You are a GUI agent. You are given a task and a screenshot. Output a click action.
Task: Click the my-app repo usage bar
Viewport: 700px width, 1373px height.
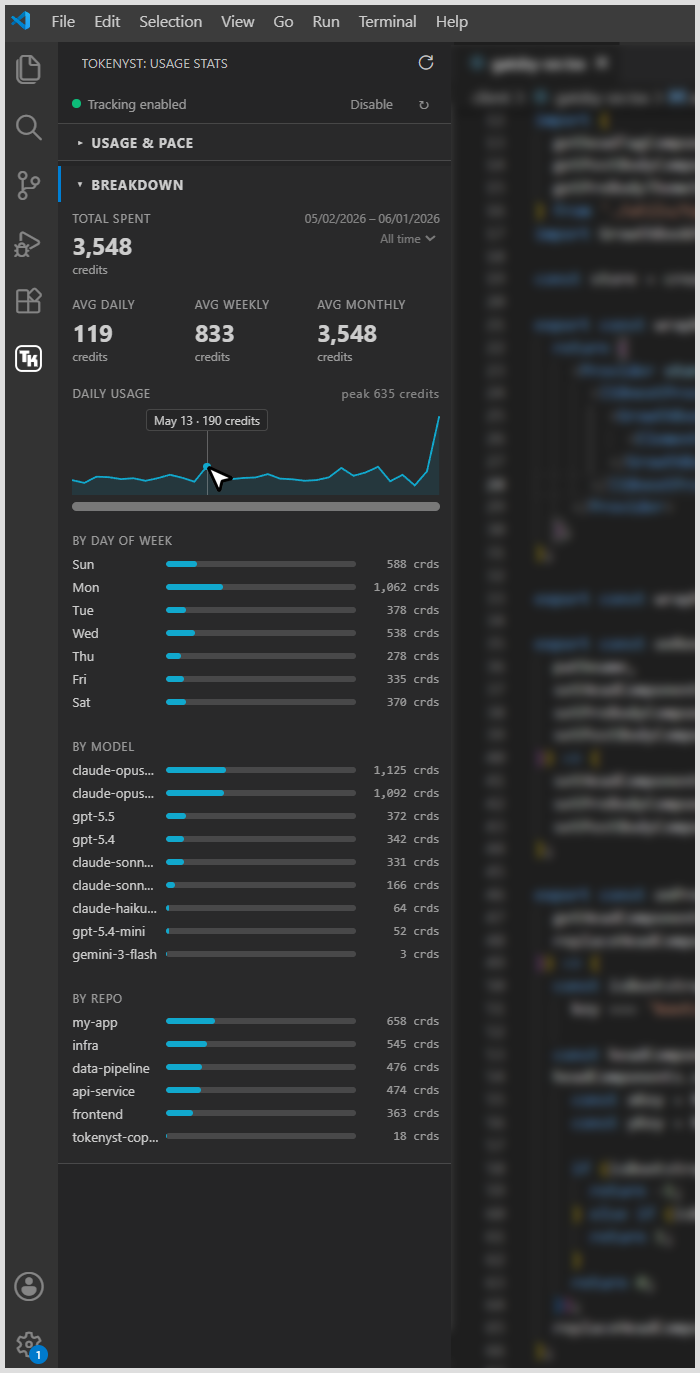point(261,1022)
